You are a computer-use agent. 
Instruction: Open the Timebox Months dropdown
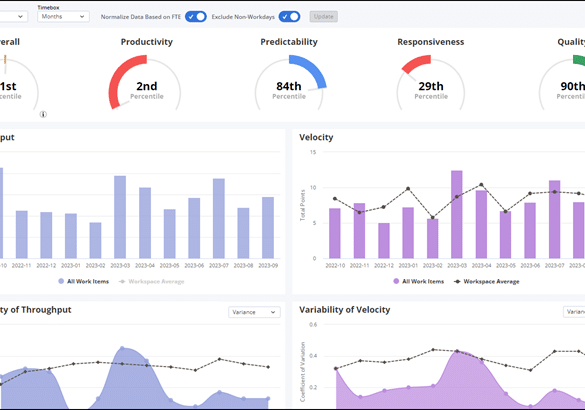(x=63, y=17)
